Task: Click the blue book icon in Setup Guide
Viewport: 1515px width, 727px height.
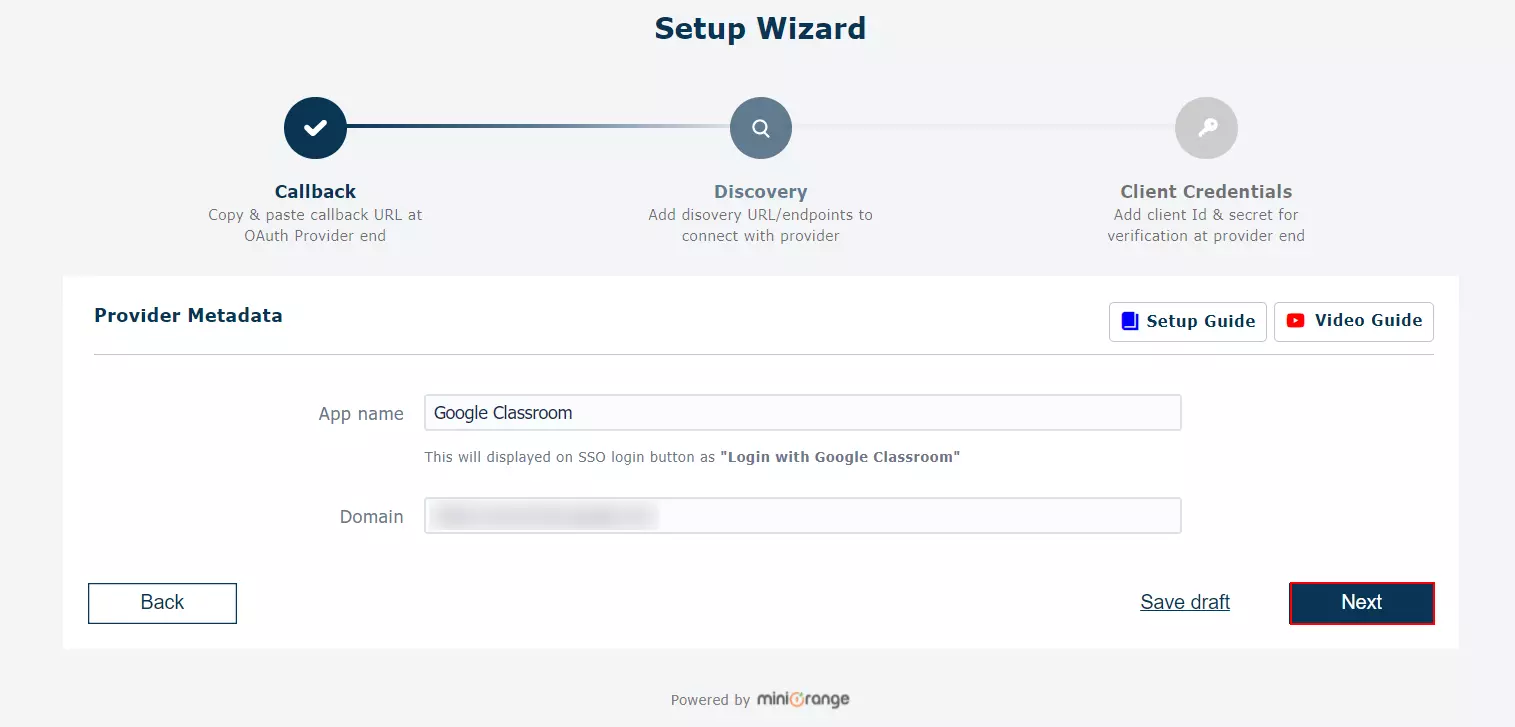Action: (1129, 321)
